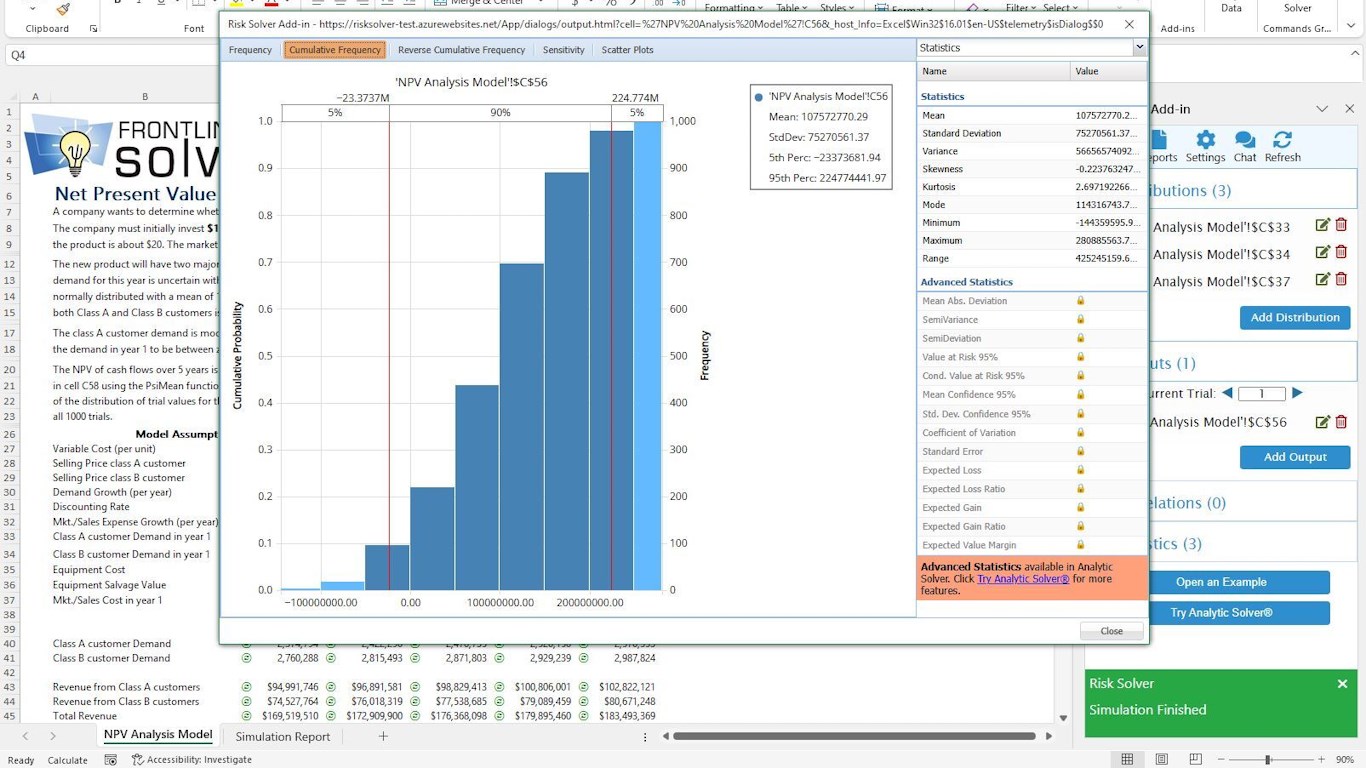Click the zoom in plus button
The image size is (1366, 768).
point(1321,760)
